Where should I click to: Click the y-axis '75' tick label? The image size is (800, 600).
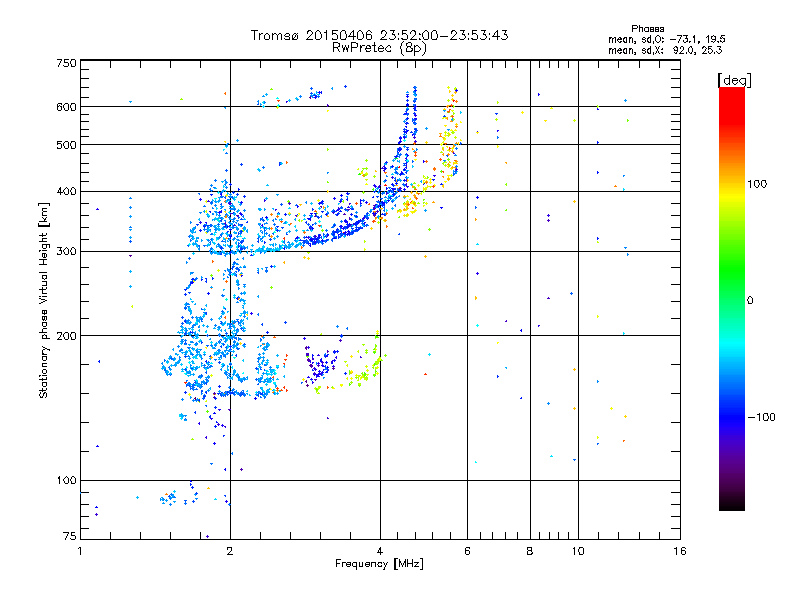coord(70,536)
